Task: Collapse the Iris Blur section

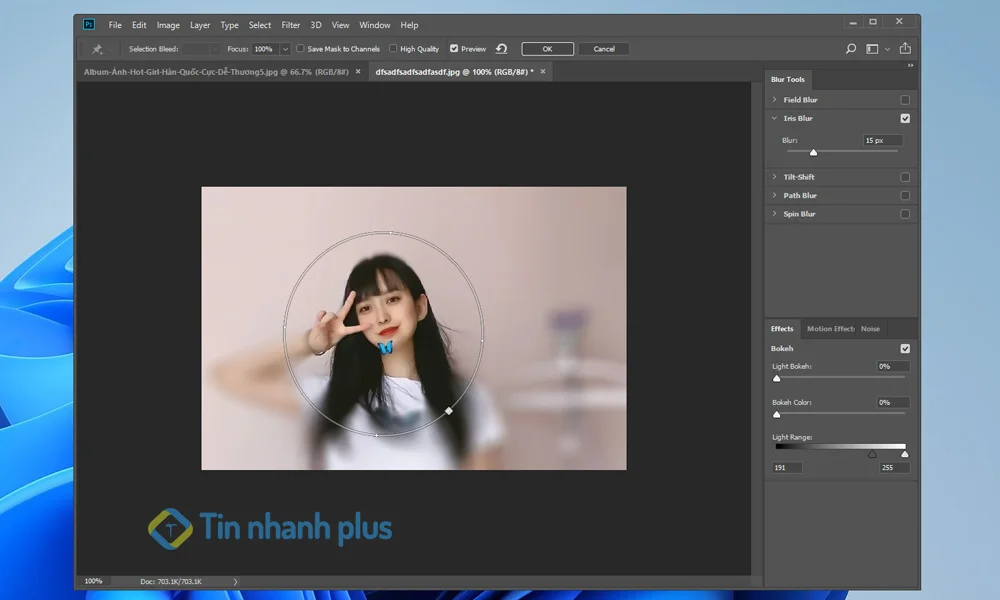Action: pyautogui.click(x=772, y=118)
